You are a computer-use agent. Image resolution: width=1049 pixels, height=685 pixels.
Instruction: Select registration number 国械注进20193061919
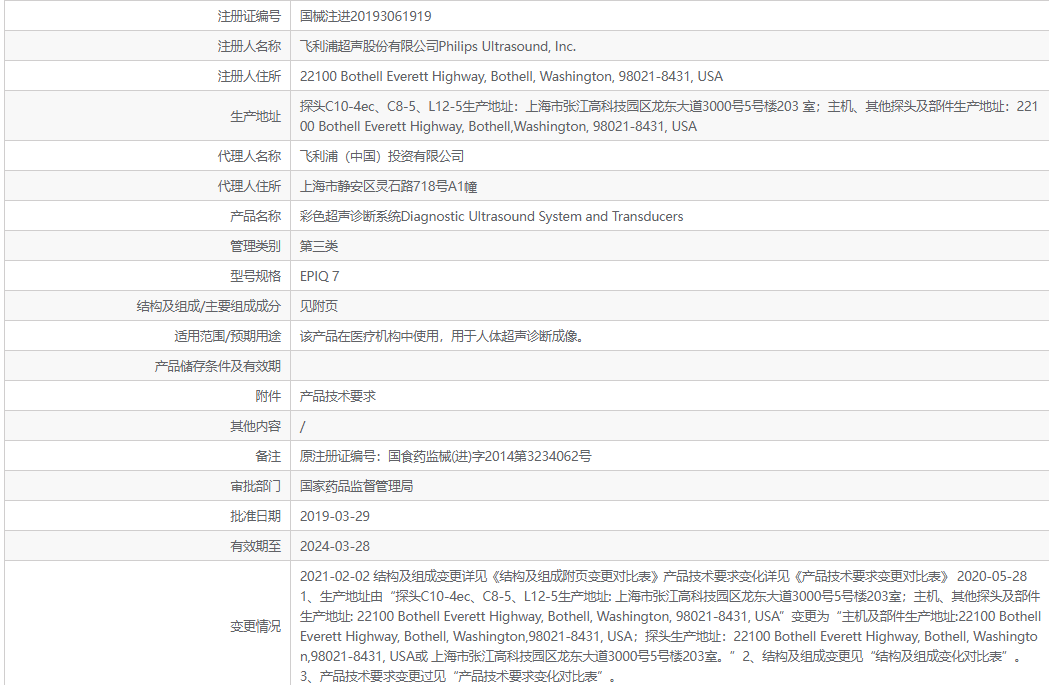[365, 16]
